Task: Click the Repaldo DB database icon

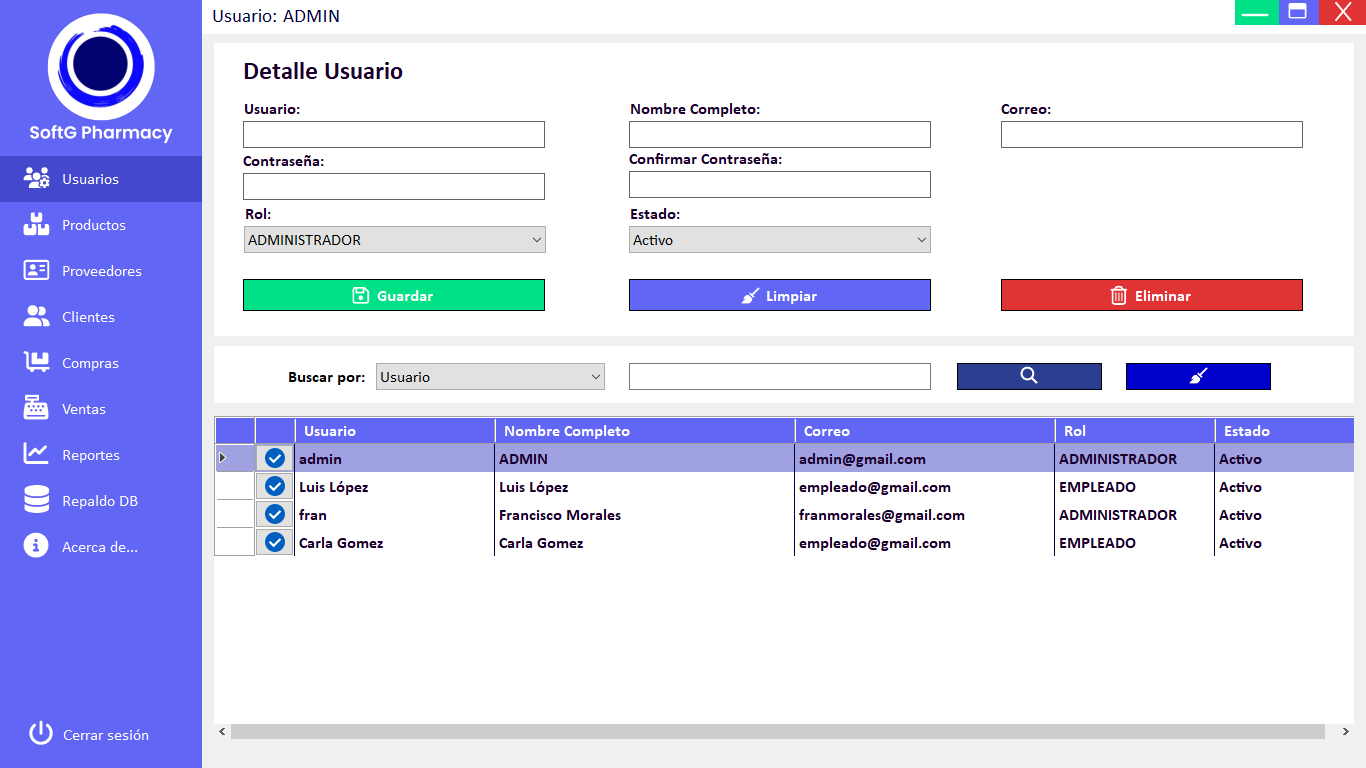Action: pos(36,500)
